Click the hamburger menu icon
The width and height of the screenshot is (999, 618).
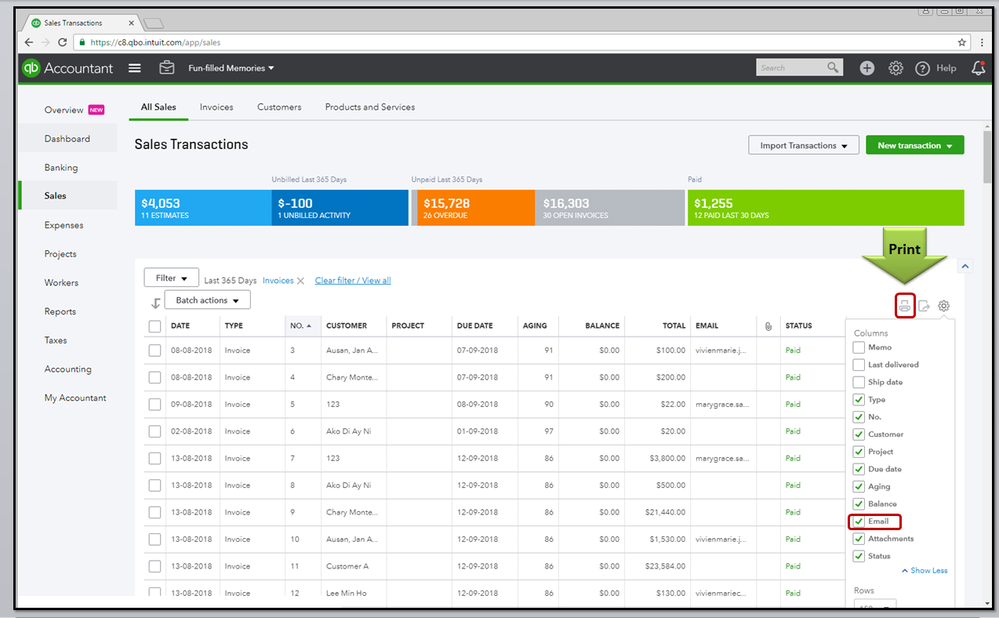tap(135, 68)
